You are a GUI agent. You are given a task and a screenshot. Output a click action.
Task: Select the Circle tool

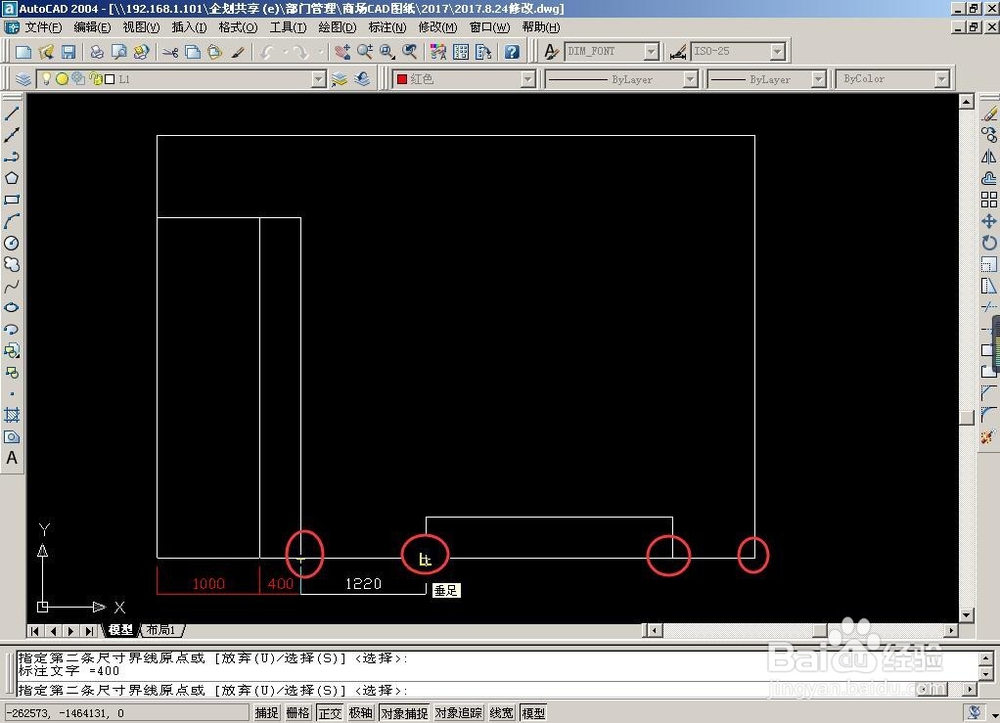point(11,243)
